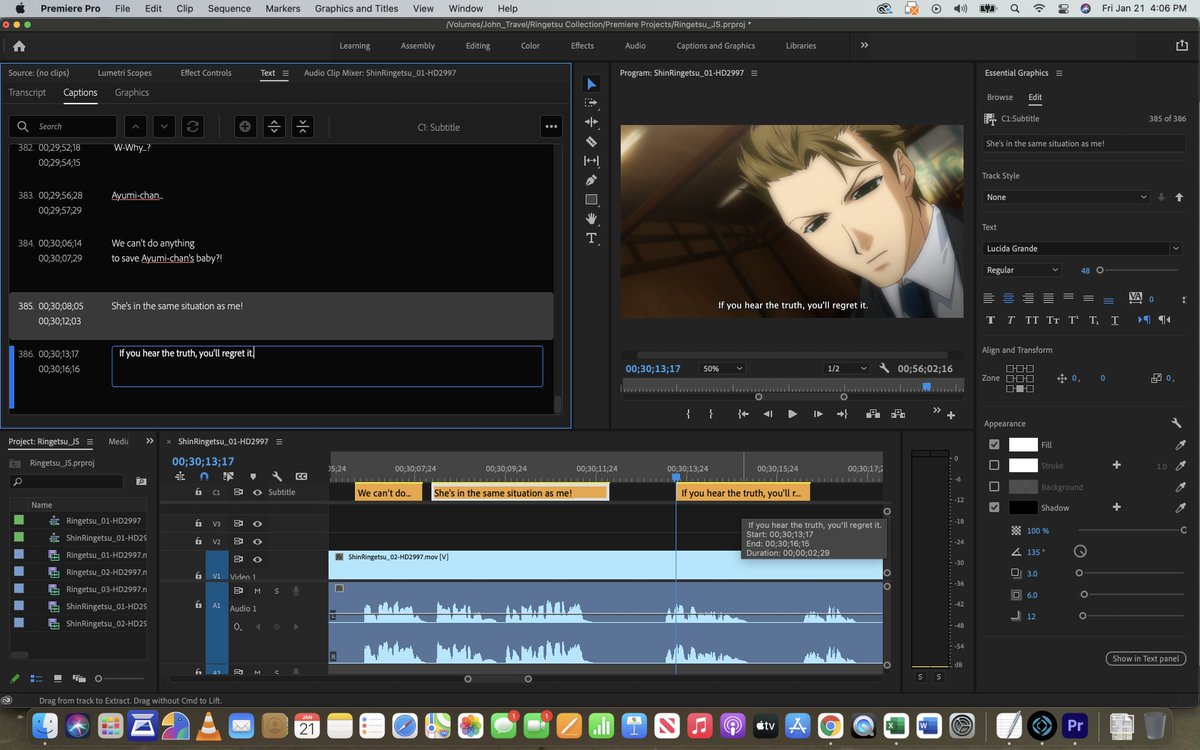1200x750 pixels.
Task: Toggle the timeline Snap magnet
Action: point(203,477)
